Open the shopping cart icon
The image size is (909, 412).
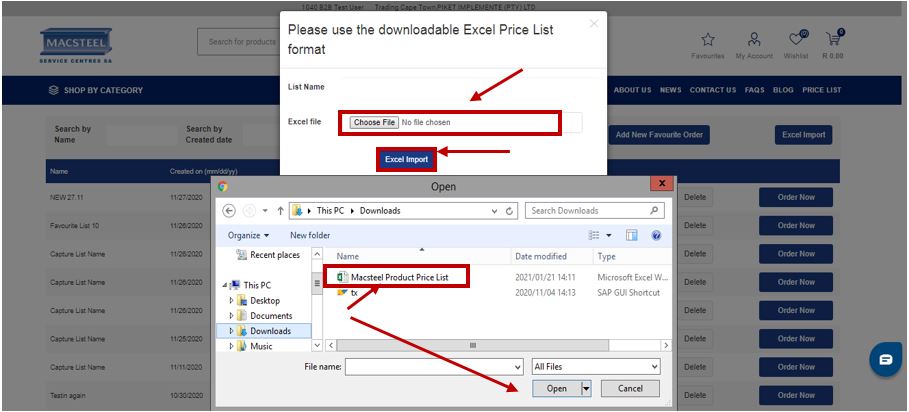click(x=831, y=40)
